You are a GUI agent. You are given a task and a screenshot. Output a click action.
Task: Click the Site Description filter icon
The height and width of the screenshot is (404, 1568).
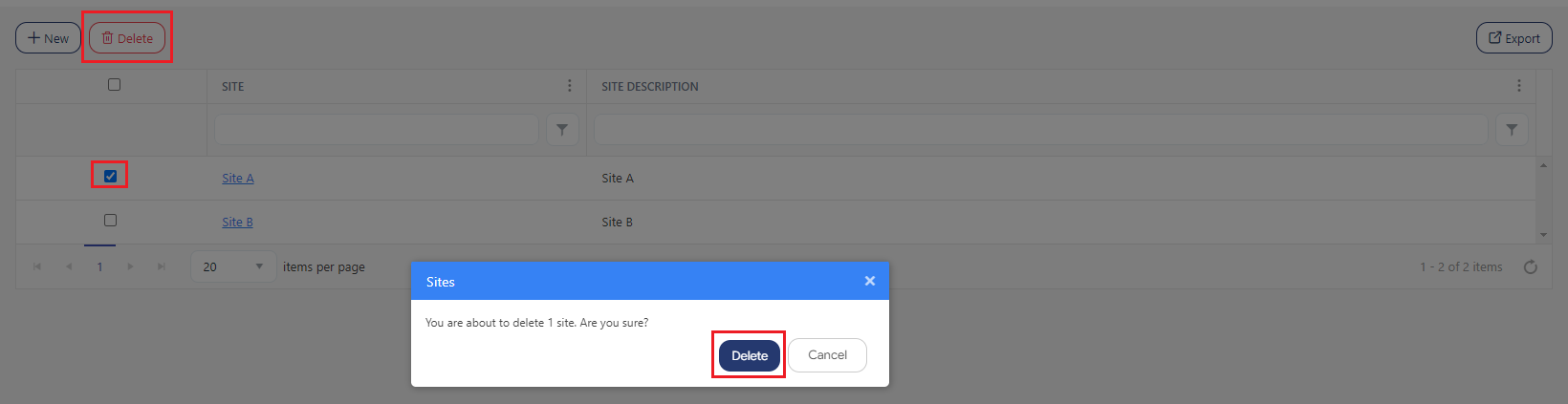1511,130
